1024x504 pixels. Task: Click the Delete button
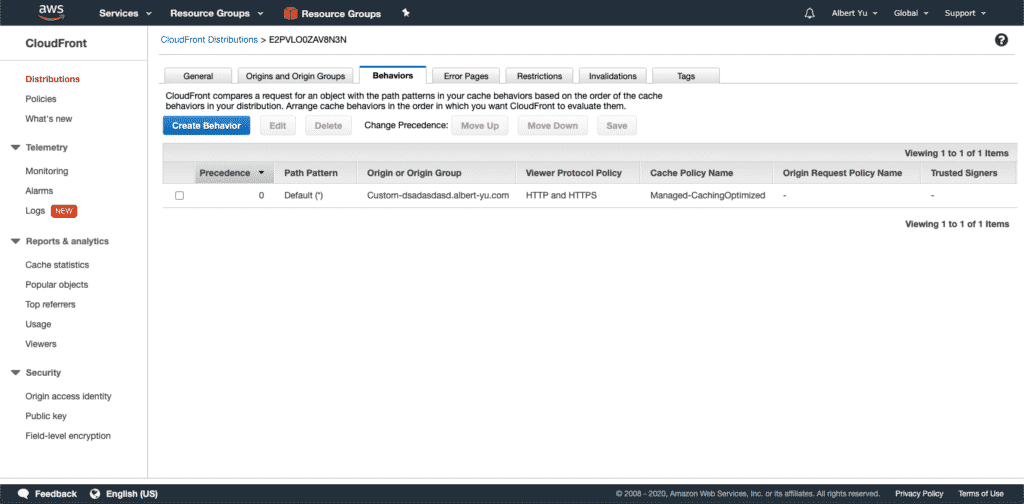coord(328,125)
